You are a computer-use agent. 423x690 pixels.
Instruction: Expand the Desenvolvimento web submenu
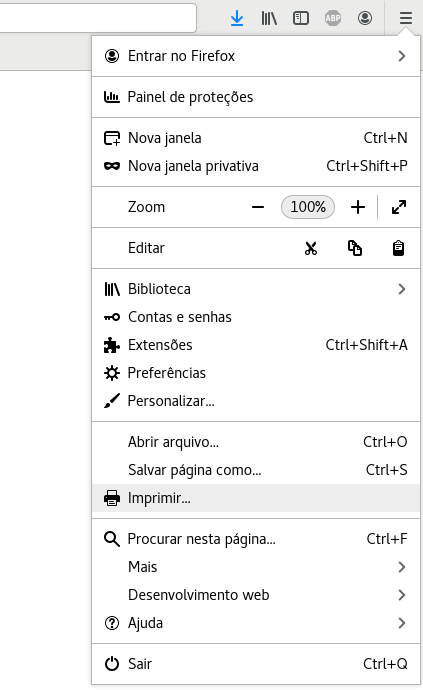[x=256, y=595]
